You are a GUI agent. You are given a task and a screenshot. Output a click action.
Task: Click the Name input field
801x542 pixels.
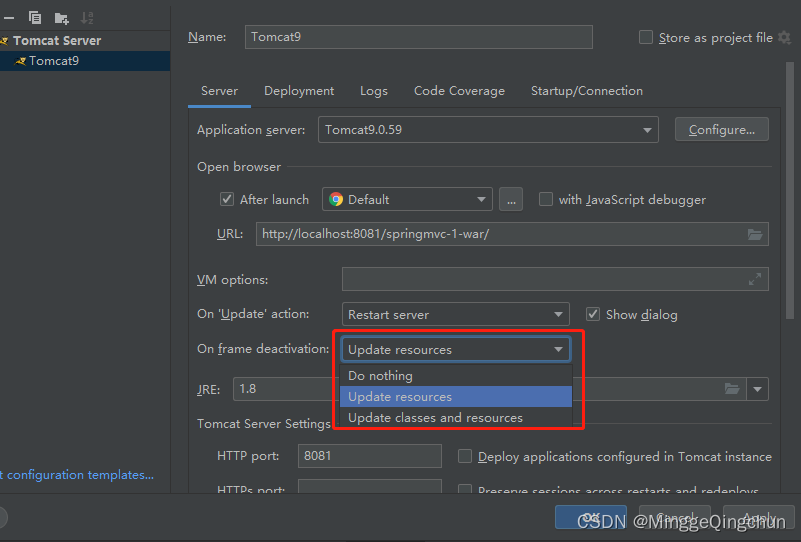[x=418, y=37]
